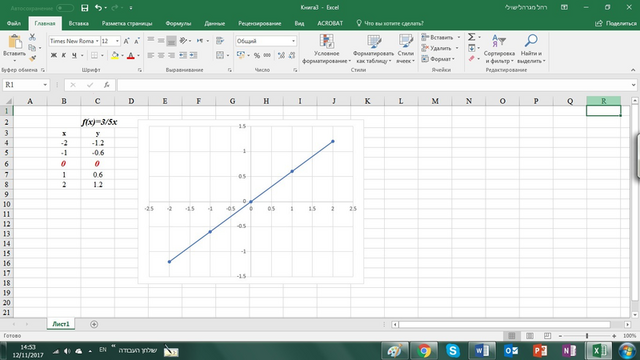Click the Save icon in quick access toolbar

pyautogui.click(x=84, y=8)
